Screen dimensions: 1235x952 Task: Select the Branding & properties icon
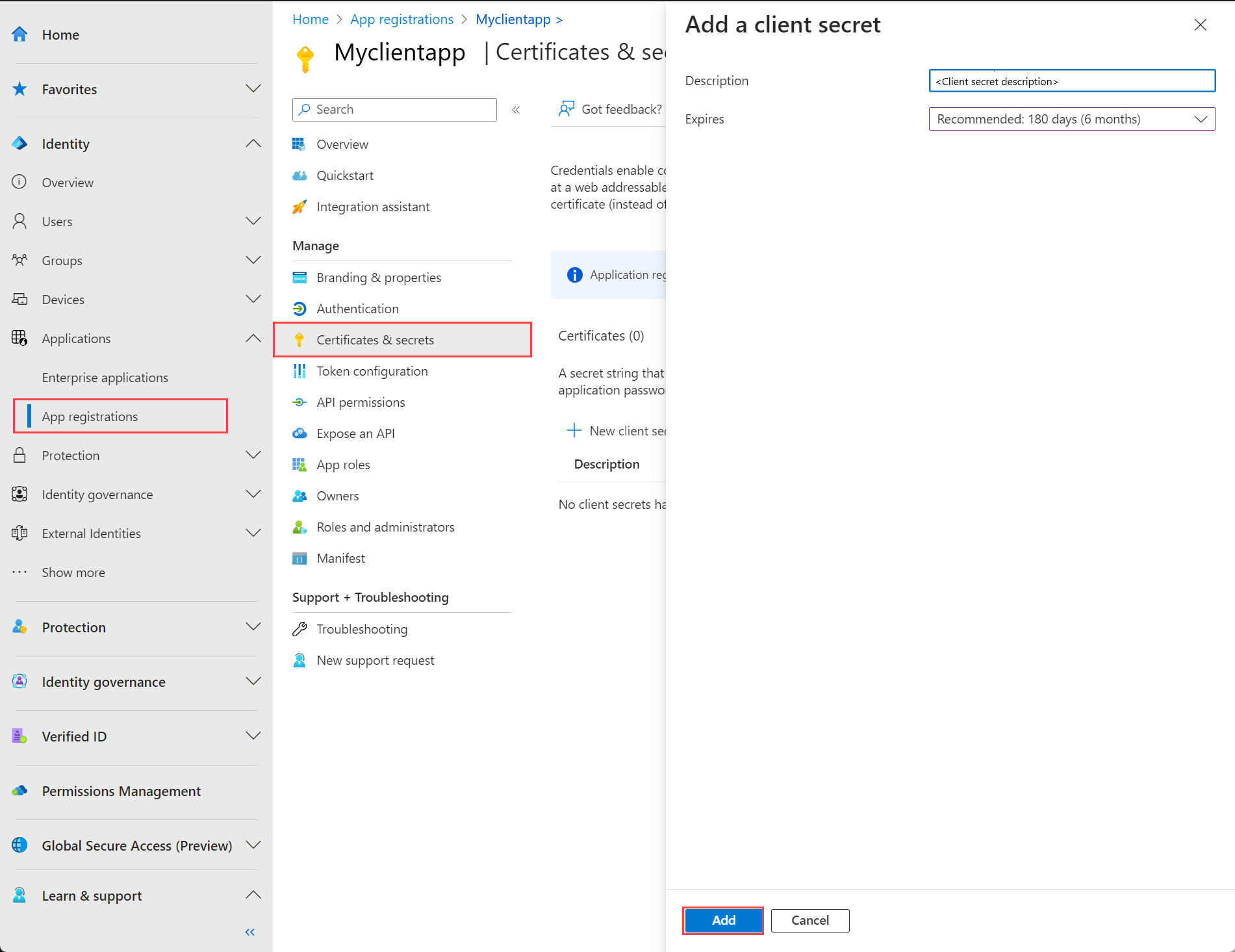click(299, 277)
